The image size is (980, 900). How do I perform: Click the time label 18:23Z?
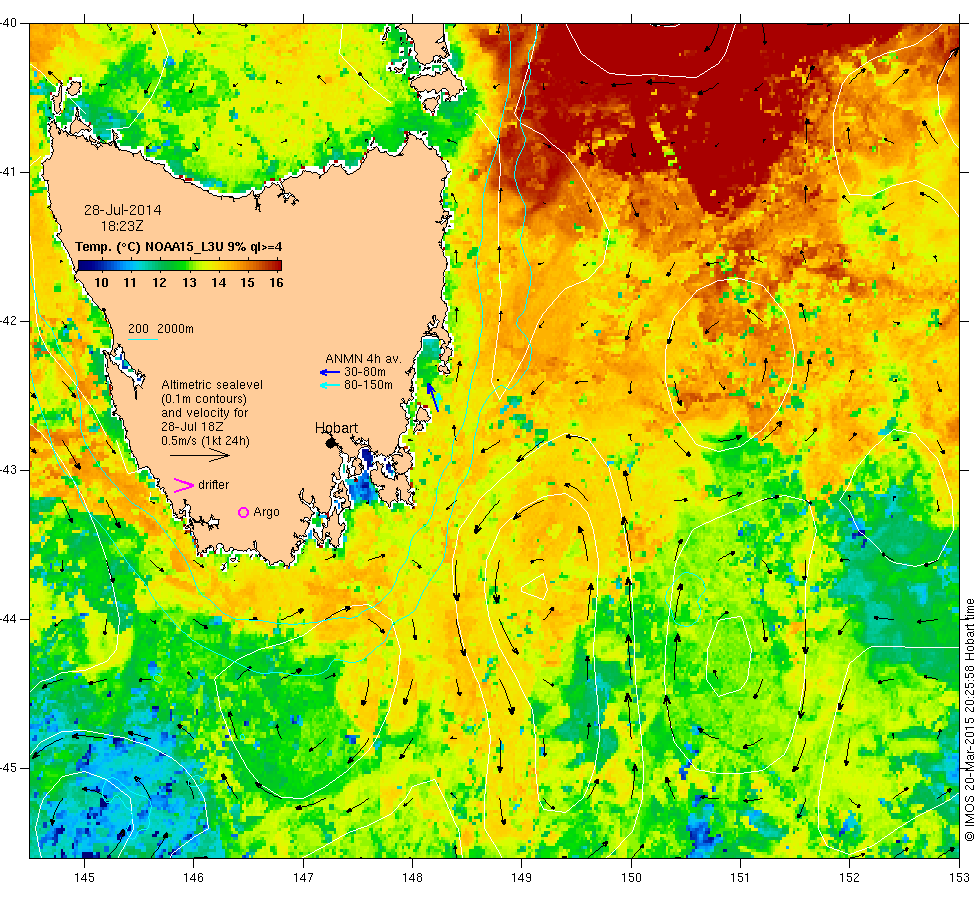122,226
